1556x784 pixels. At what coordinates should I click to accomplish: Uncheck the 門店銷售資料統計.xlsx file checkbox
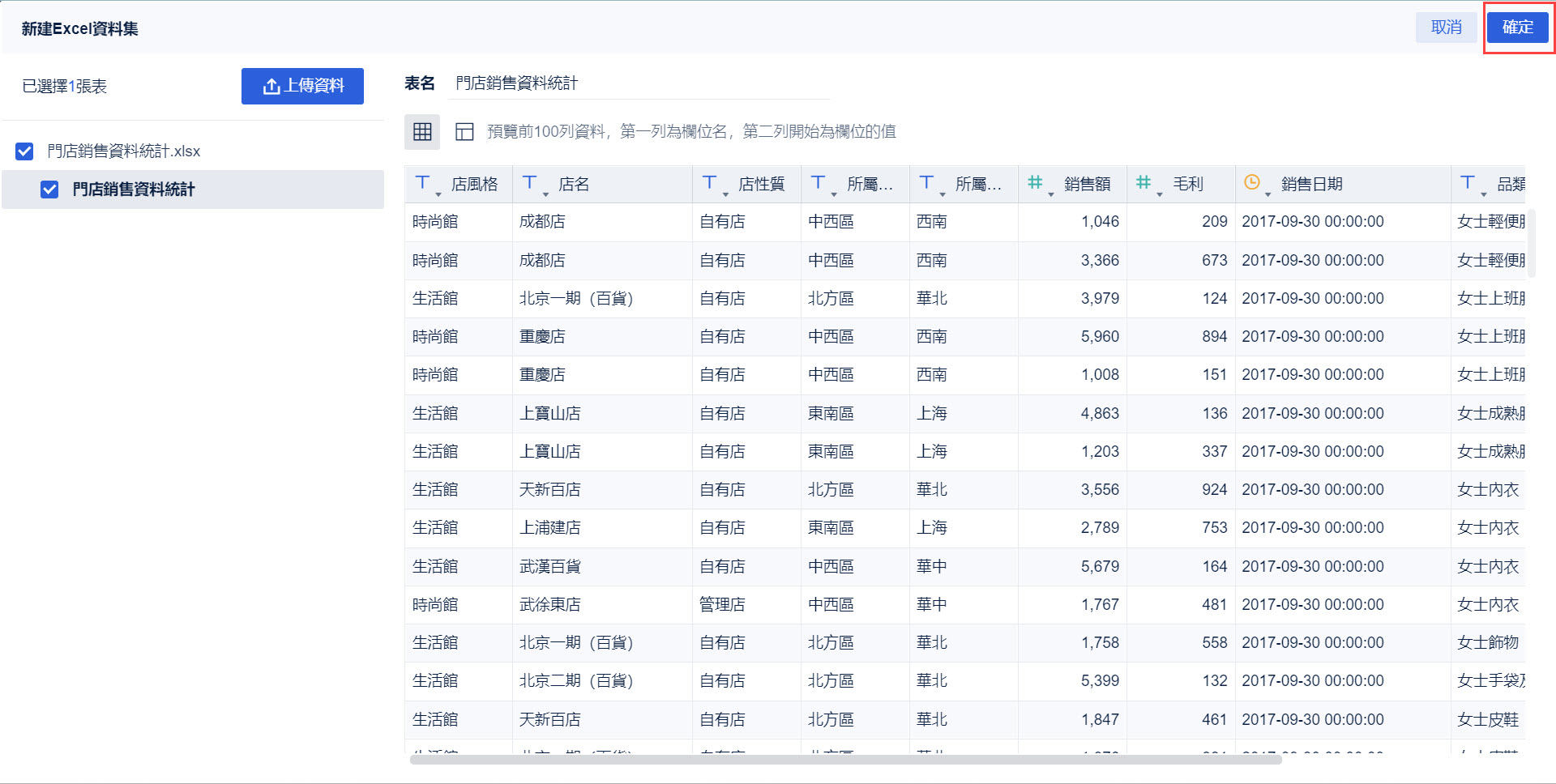click(24, 151)
